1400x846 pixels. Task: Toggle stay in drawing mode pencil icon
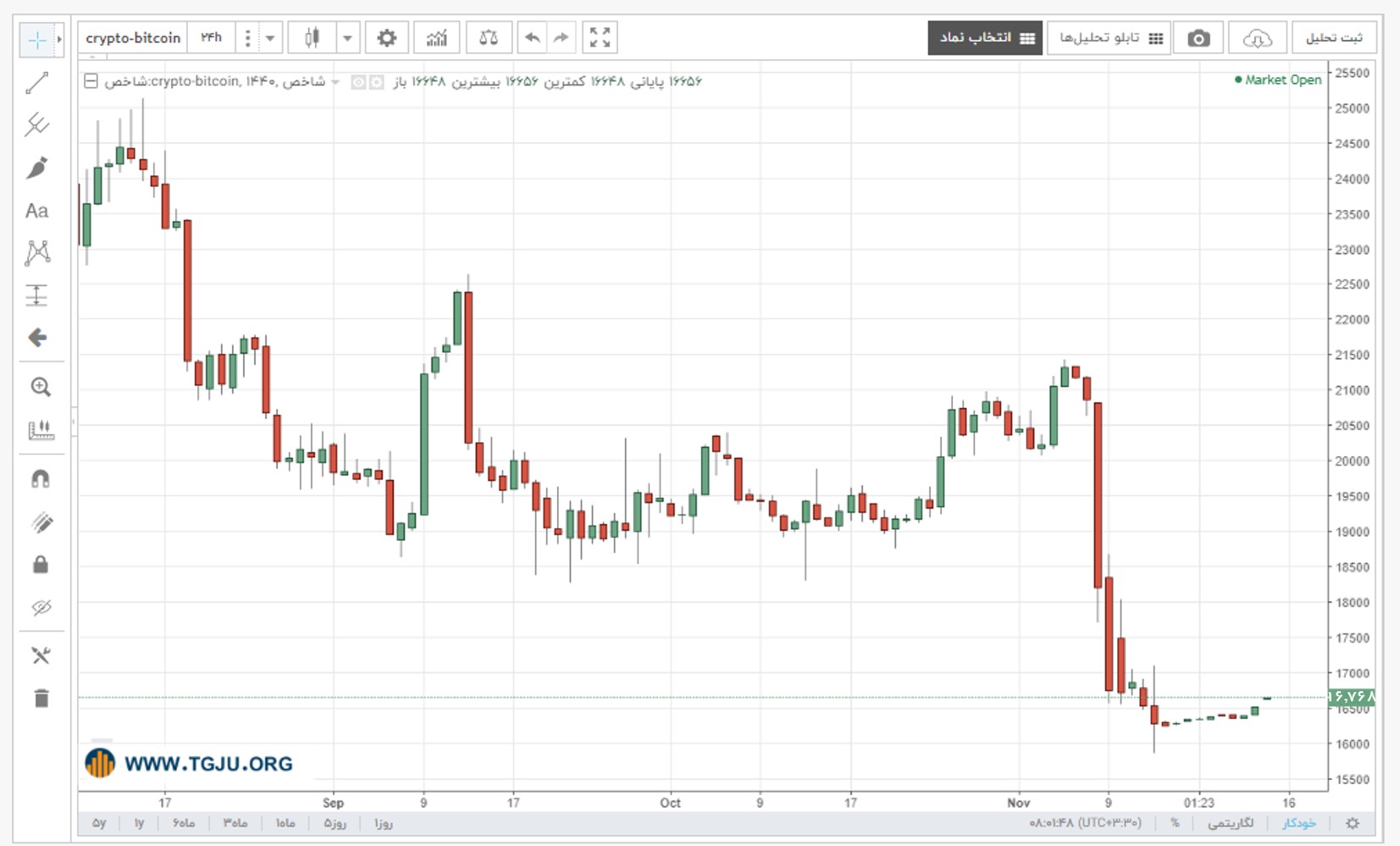(x=41, y=522)
